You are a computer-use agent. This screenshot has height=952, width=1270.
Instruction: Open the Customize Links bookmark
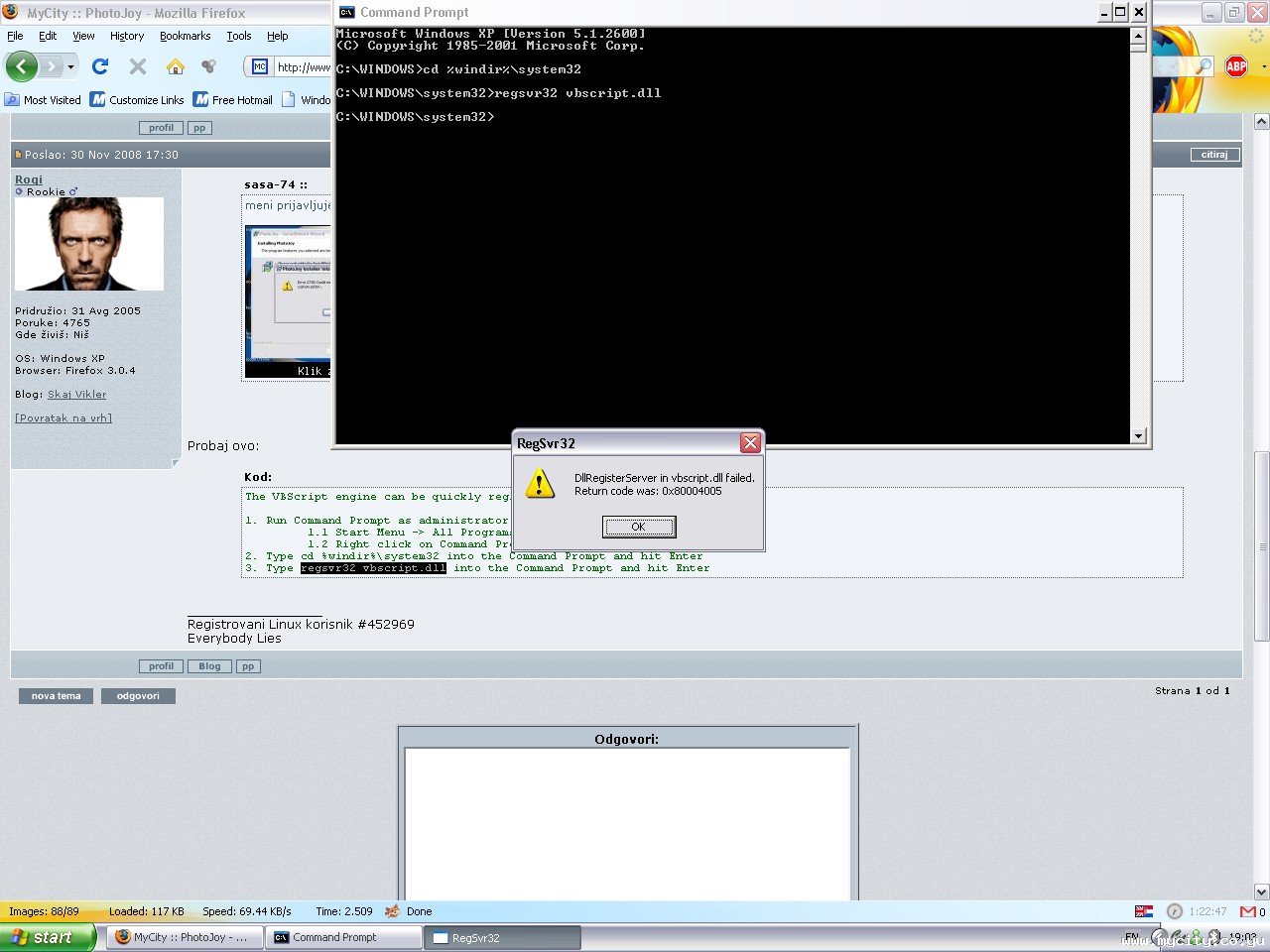[x=137, y=100]
